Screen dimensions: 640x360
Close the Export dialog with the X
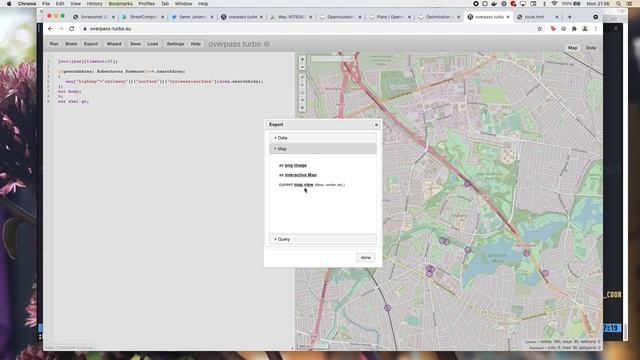(x=376, y=125)
